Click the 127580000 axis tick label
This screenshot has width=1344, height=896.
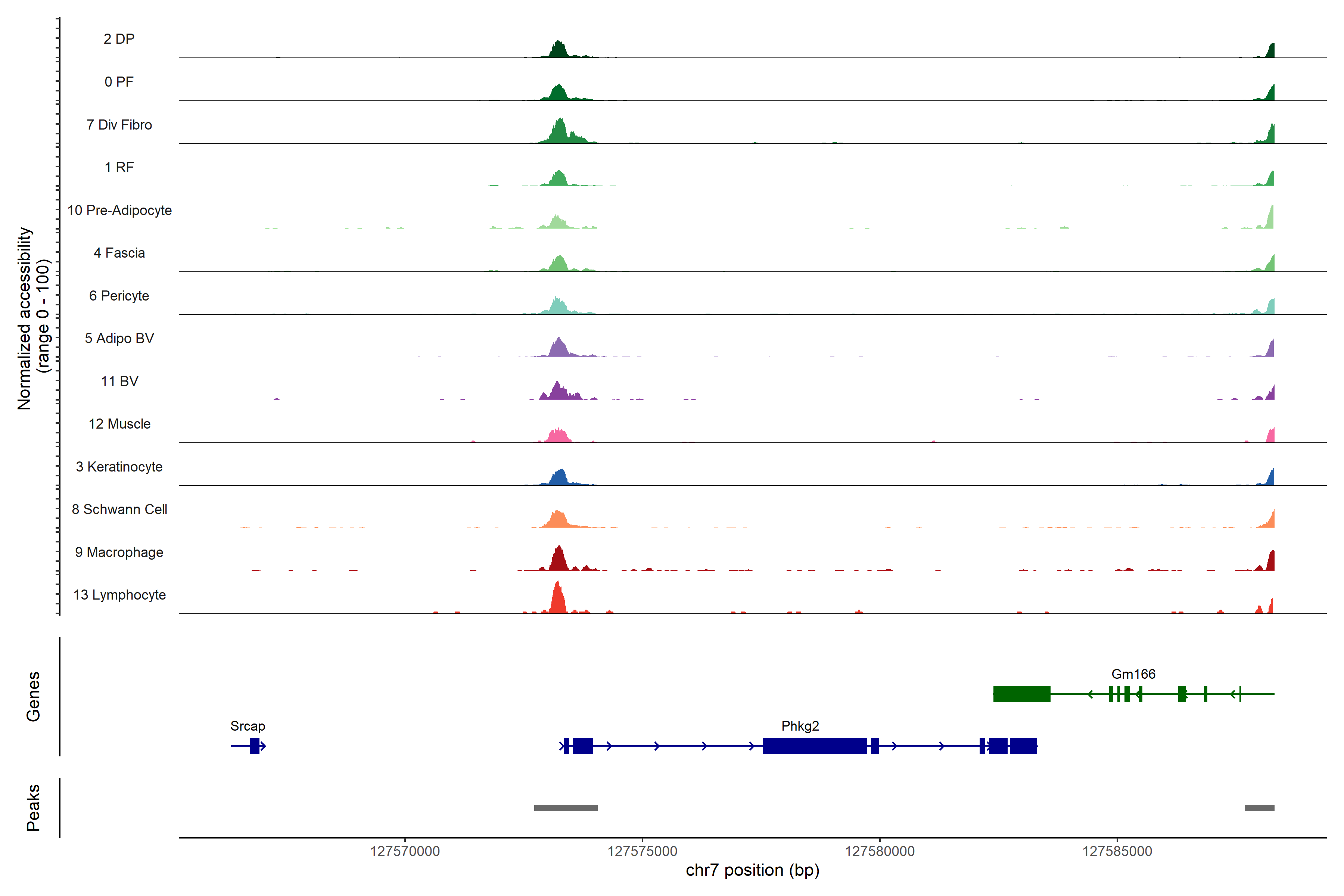coord(880,851)
